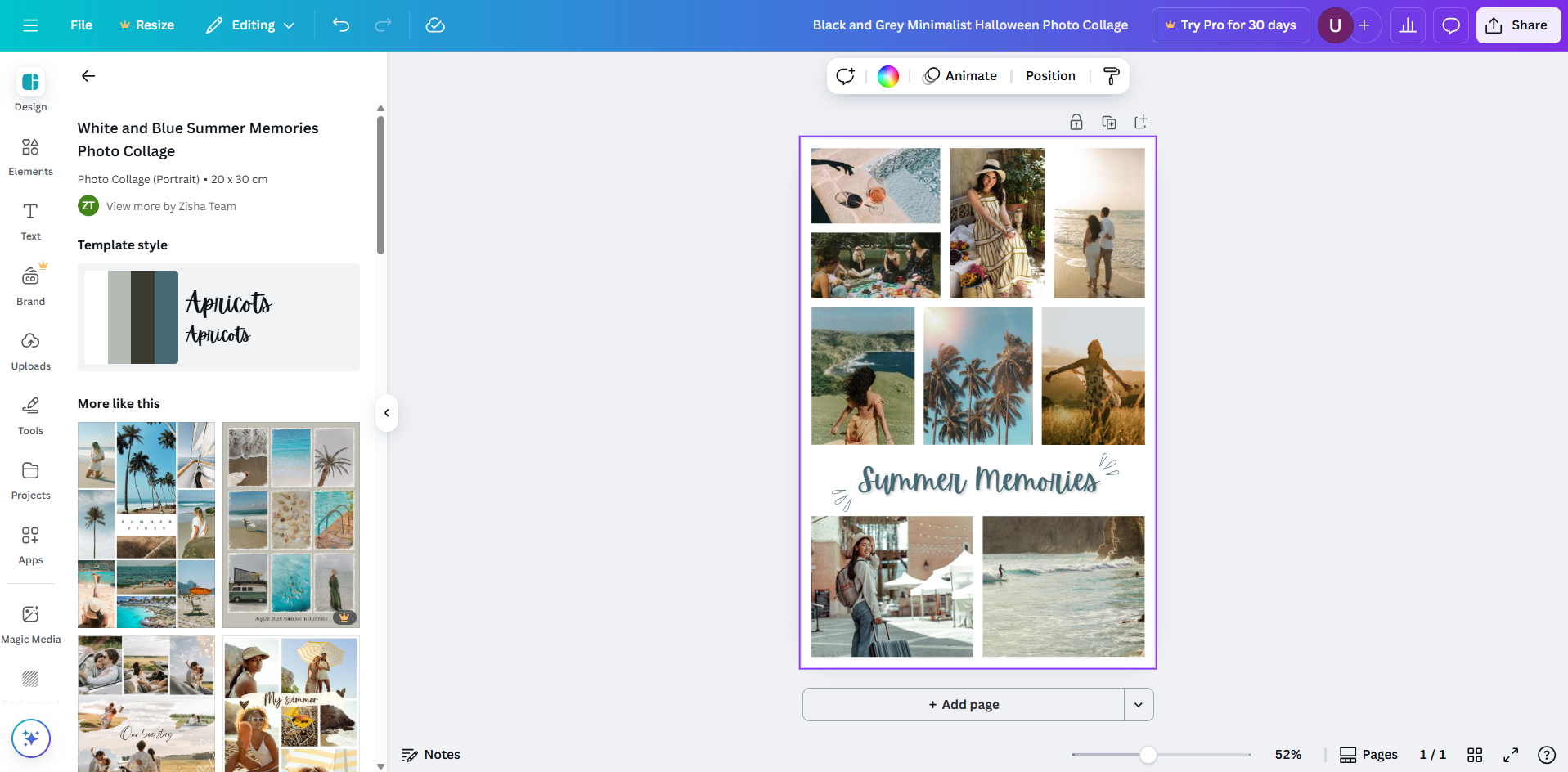This screenshot has height=772, width=1568.
Task: Open the Resize menu
Action: pos(147,25)
